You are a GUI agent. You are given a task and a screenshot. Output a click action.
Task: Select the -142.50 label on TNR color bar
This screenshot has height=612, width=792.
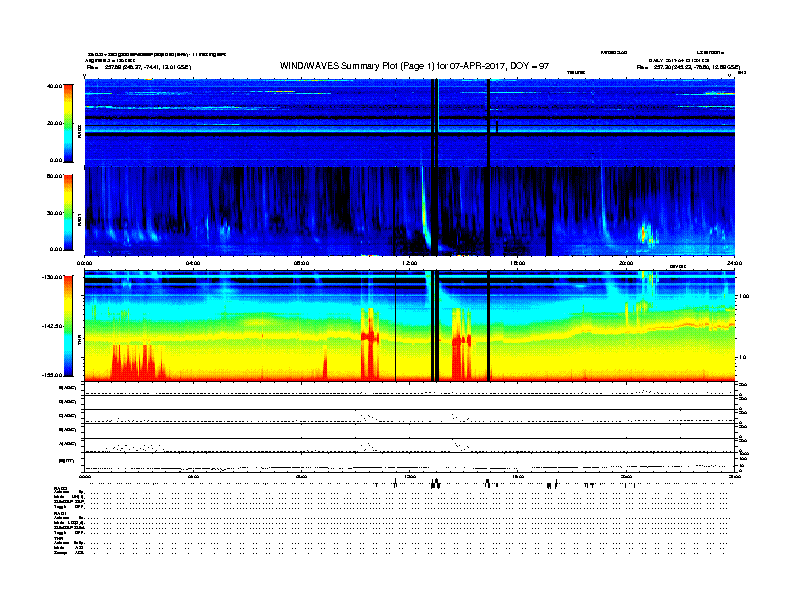(52, 326)
